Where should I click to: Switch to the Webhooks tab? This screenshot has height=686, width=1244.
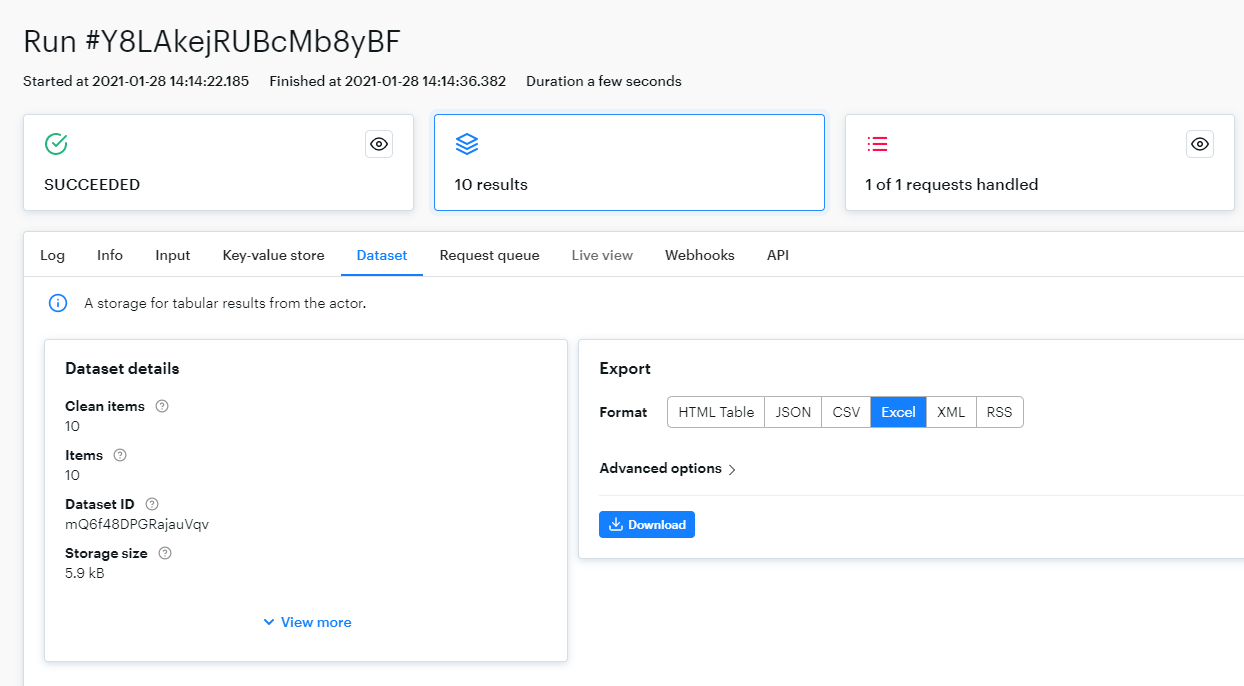[x=700, y=255]
